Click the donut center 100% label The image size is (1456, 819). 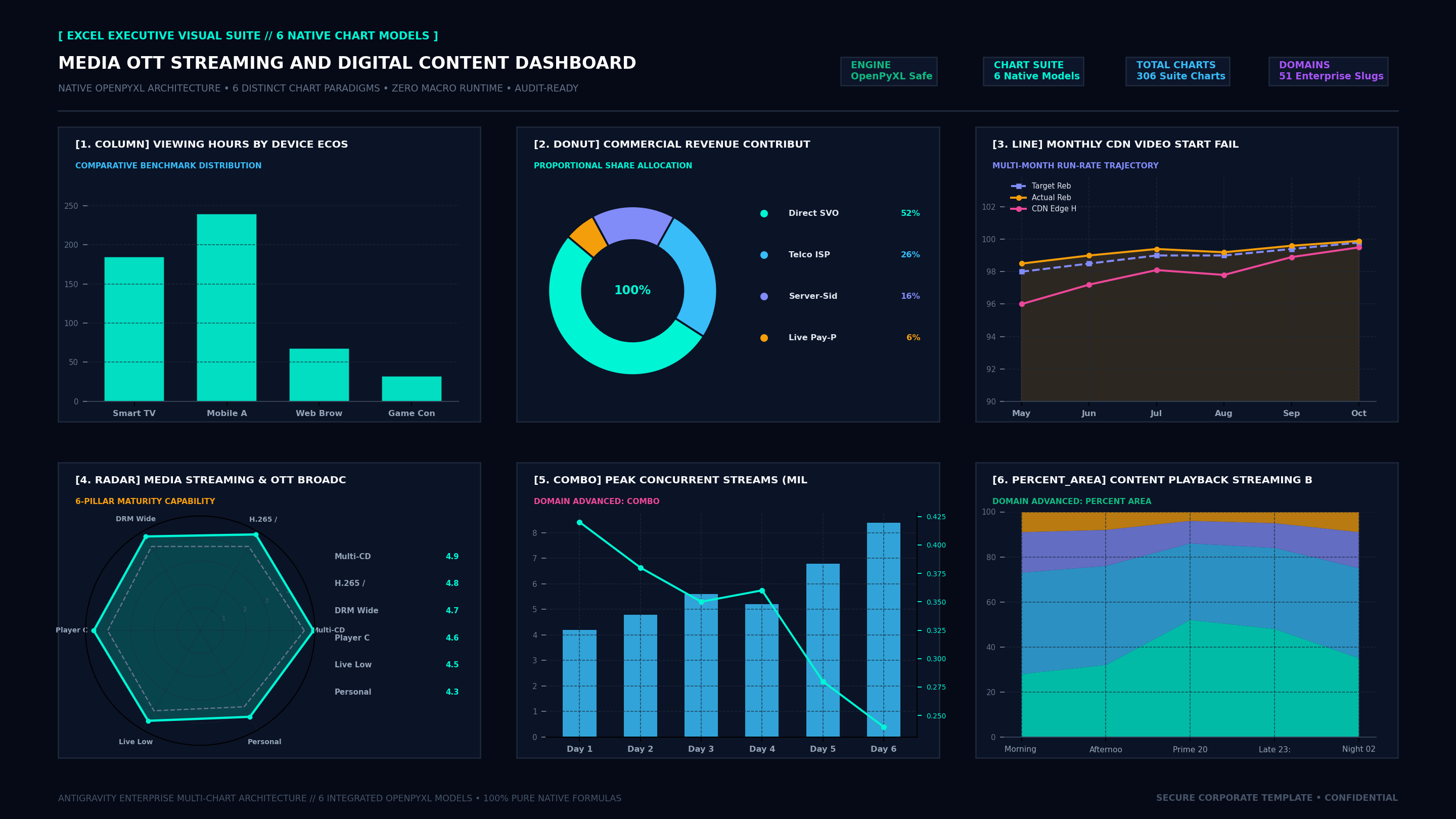coord(632,290)
